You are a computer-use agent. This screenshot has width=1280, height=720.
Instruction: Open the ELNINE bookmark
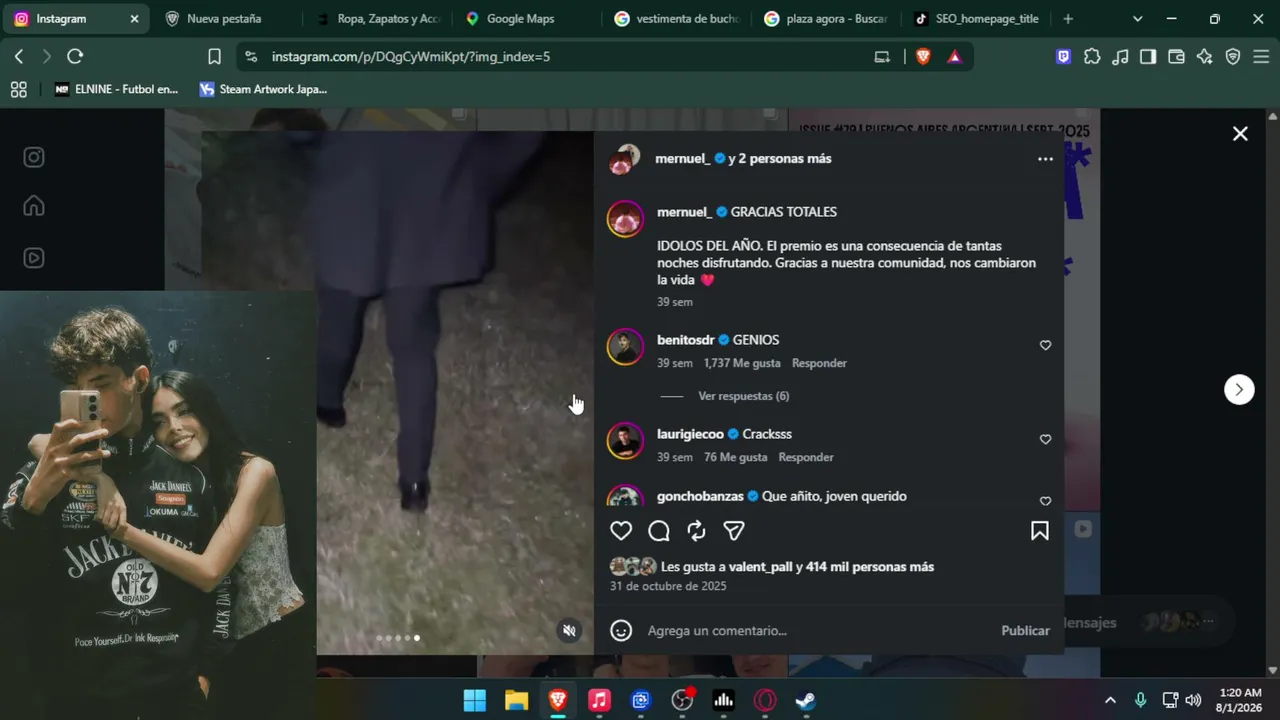pos(116,89)
